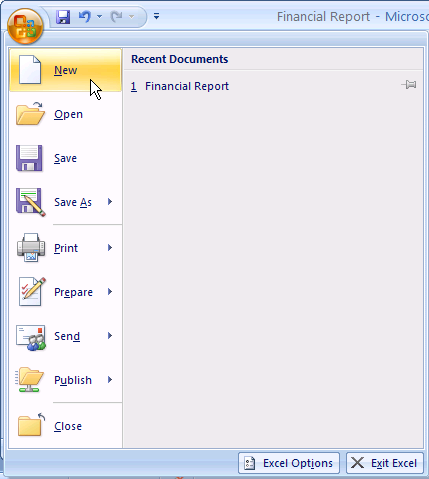Click the Excel Options button

289,463
